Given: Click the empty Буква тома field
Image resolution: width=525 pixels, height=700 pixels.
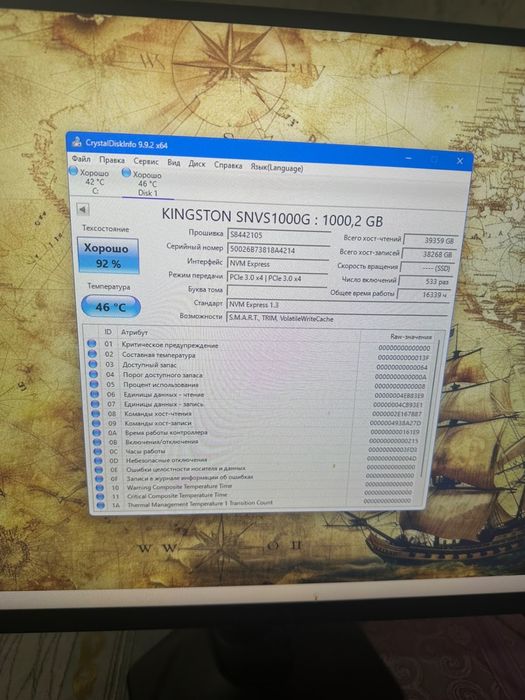Looking at the screenshot, I should point(277,291).
